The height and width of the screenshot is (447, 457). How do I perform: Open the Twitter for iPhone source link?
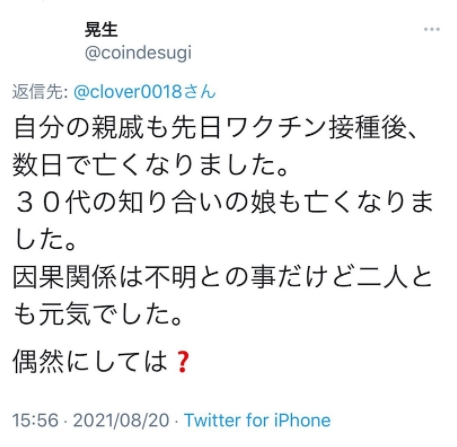(257, 420)
